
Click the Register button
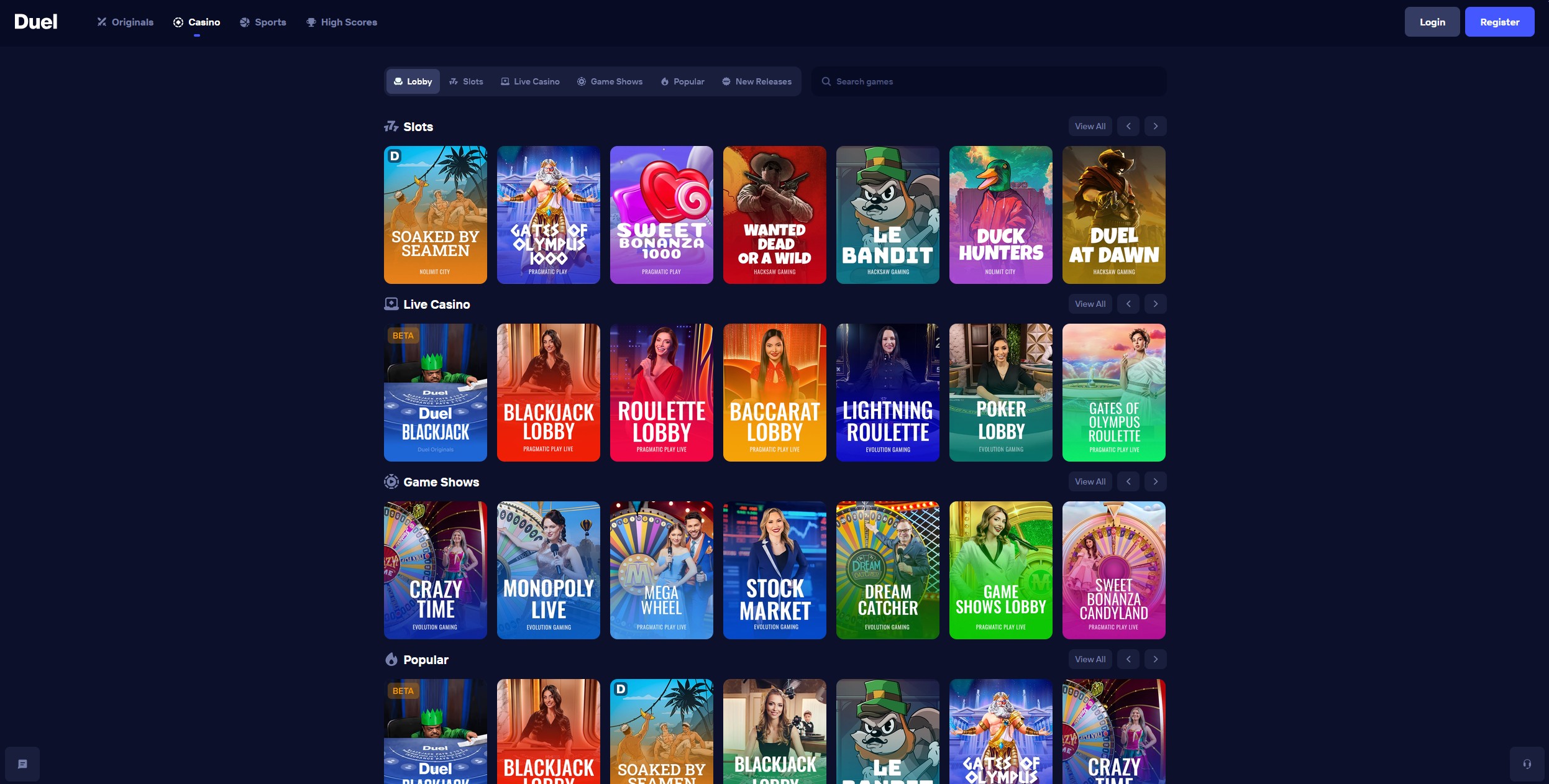[1499, 22]
